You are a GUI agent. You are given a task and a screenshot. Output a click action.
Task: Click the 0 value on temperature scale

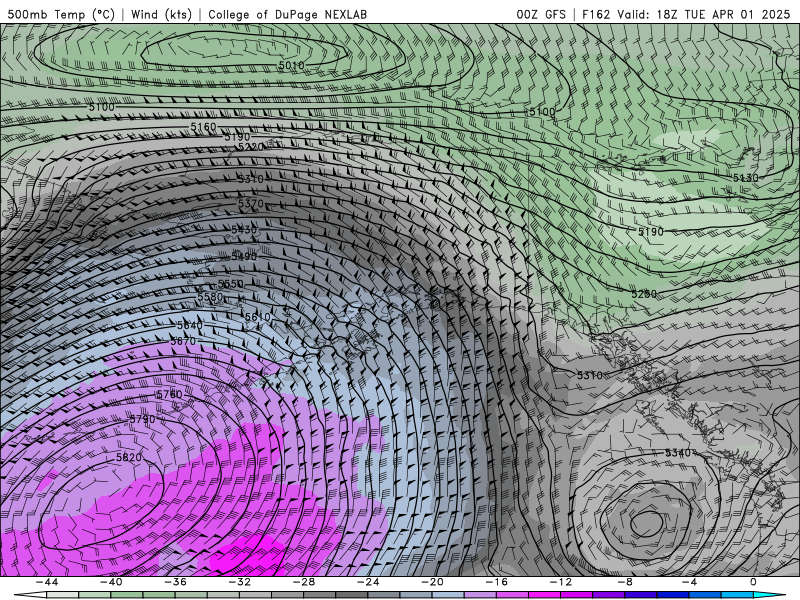click(754, 582)
